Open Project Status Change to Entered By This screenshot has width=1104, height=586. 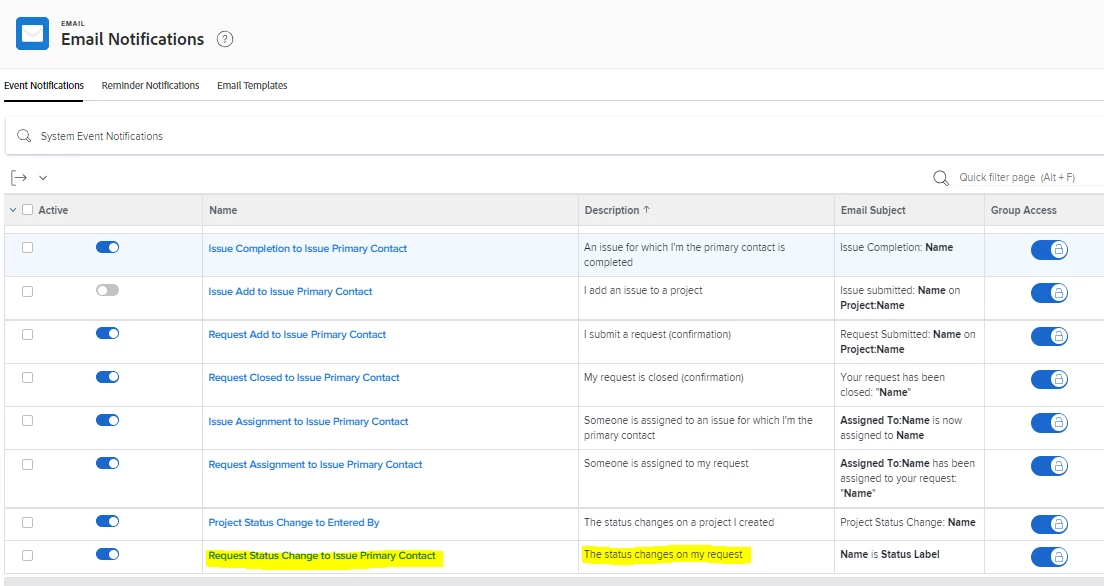(x=294, y=523)
